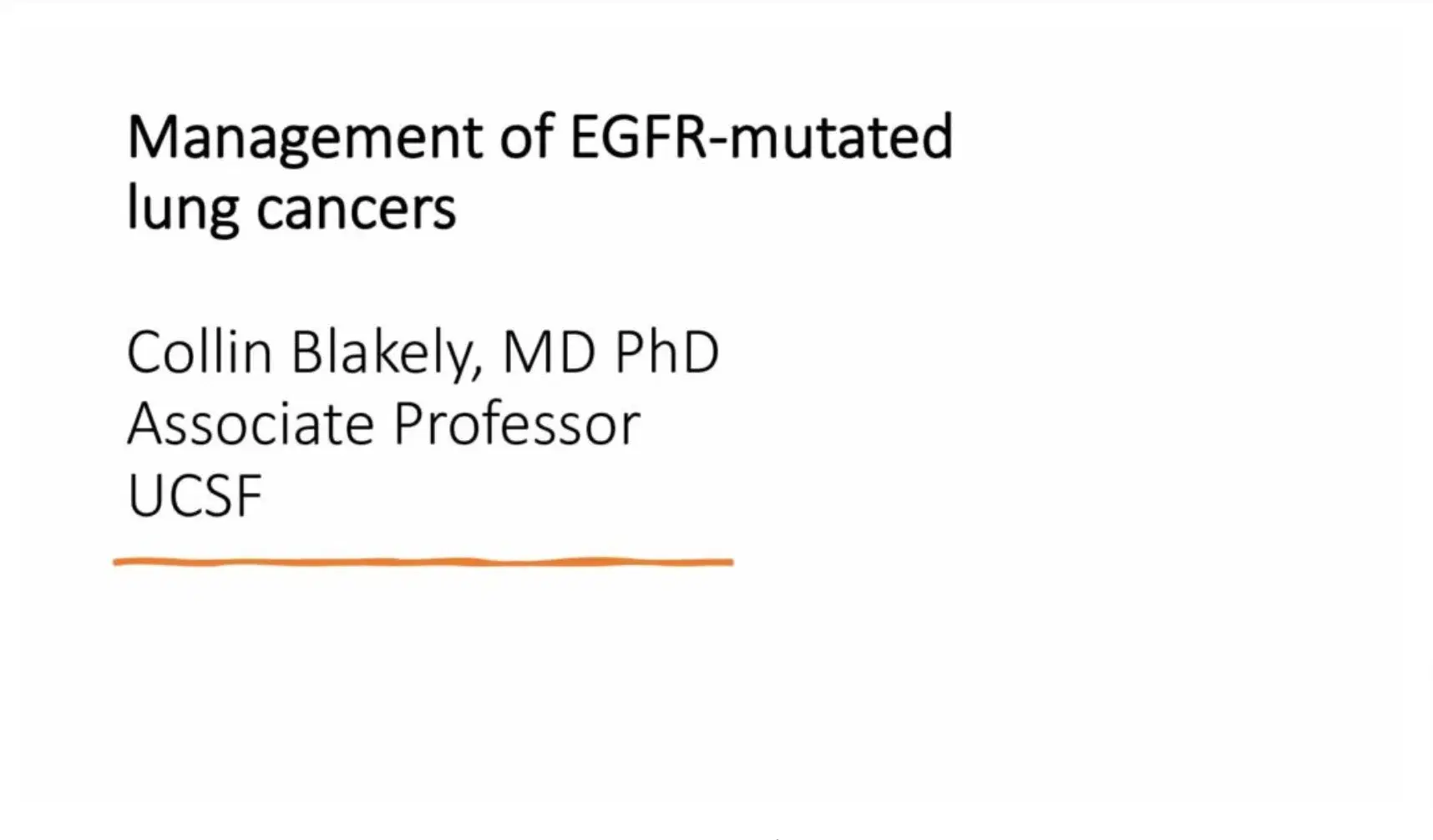Click the "UCSF" affiliation text

pyautogui.click(x=195, y=496)
